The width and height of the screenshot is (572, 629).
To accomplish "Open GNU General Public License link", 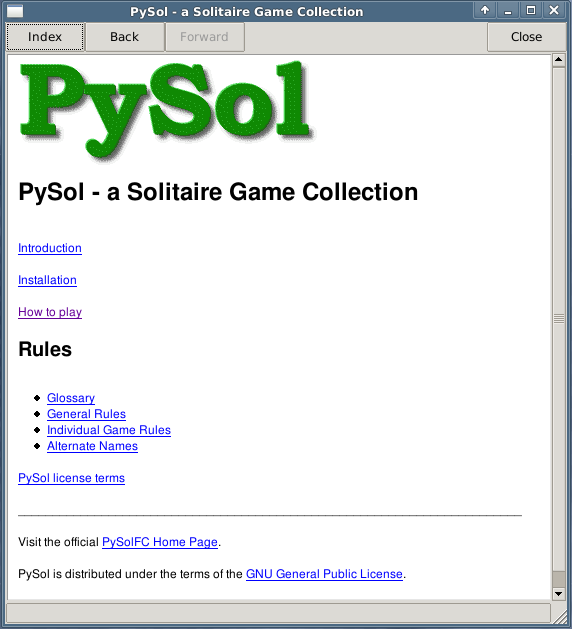I will click(x=324, y=574).
